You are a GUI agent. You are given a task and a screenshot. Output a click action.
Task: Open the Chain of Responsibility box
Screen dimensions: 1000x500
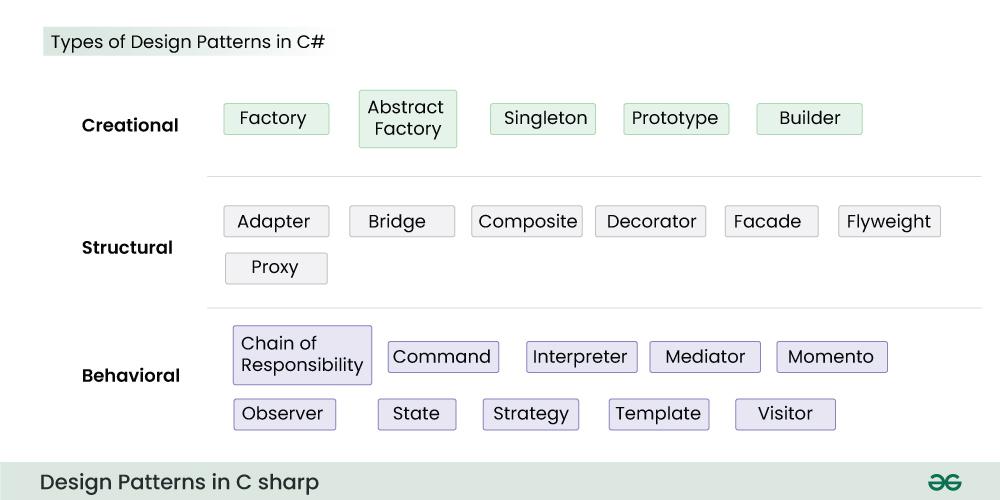point(302,355)
